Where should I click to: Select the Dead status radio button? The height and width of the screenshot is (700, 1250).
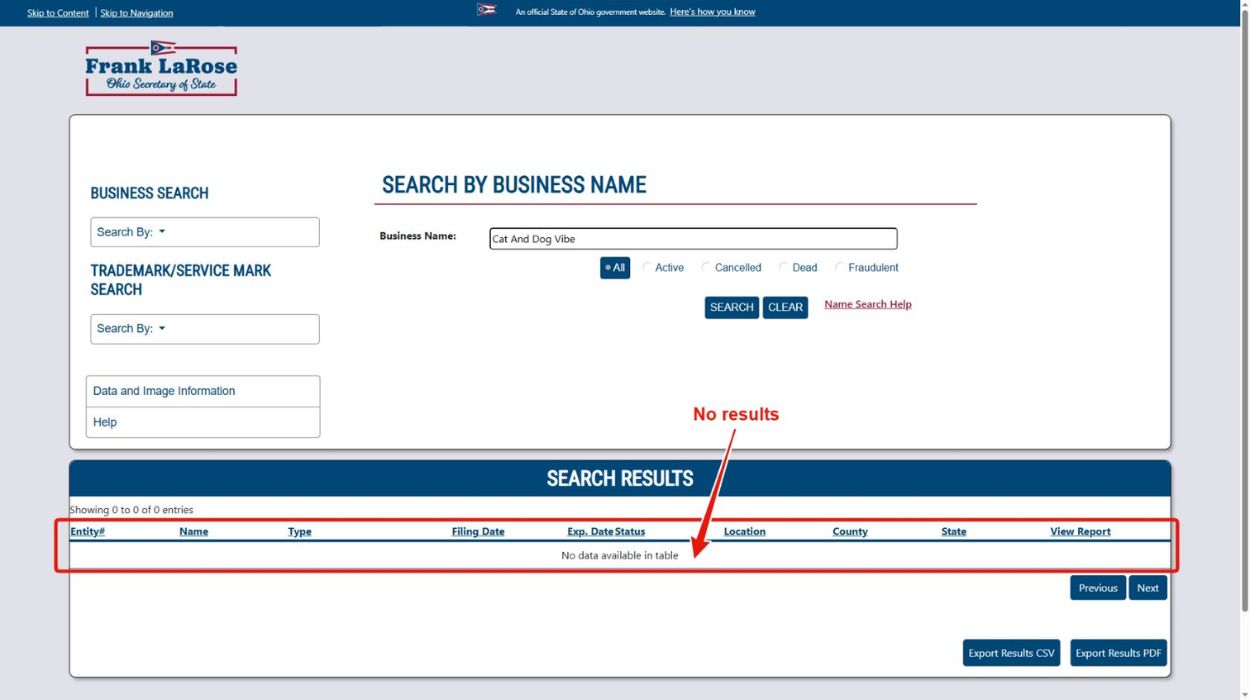point(784,268)
